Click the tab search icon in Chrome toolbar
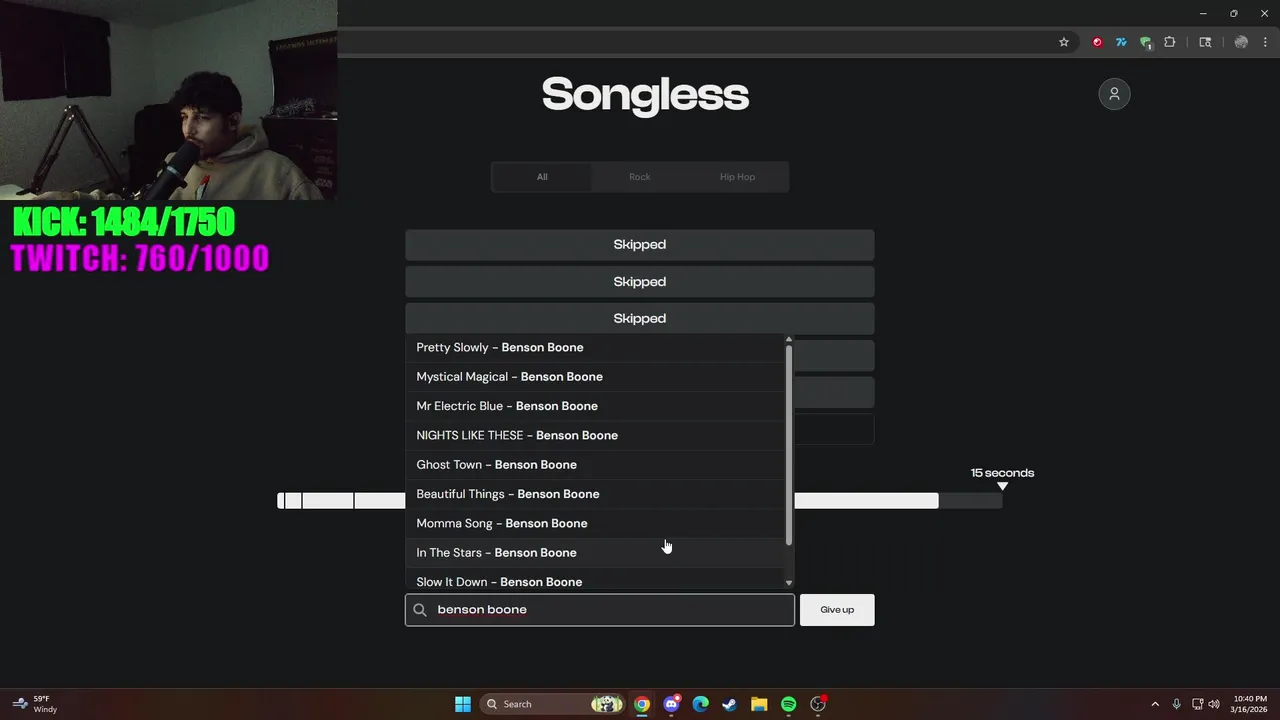 tap(1205, 42)
